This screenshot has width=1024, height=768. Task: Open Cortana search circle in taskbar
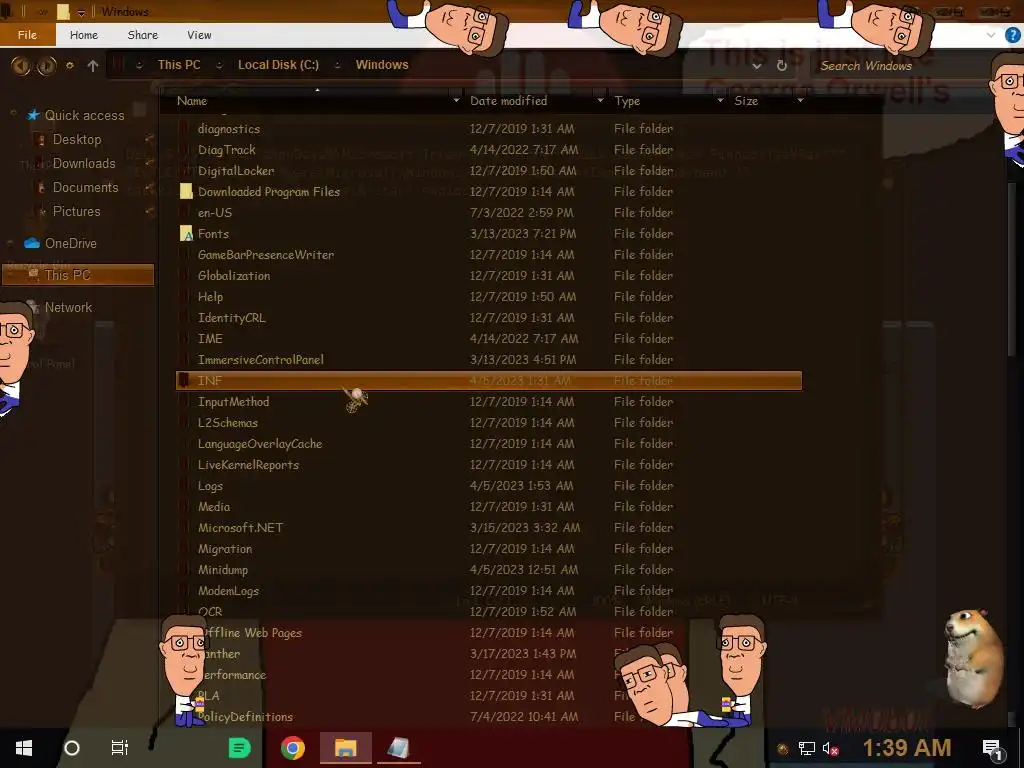72,748
